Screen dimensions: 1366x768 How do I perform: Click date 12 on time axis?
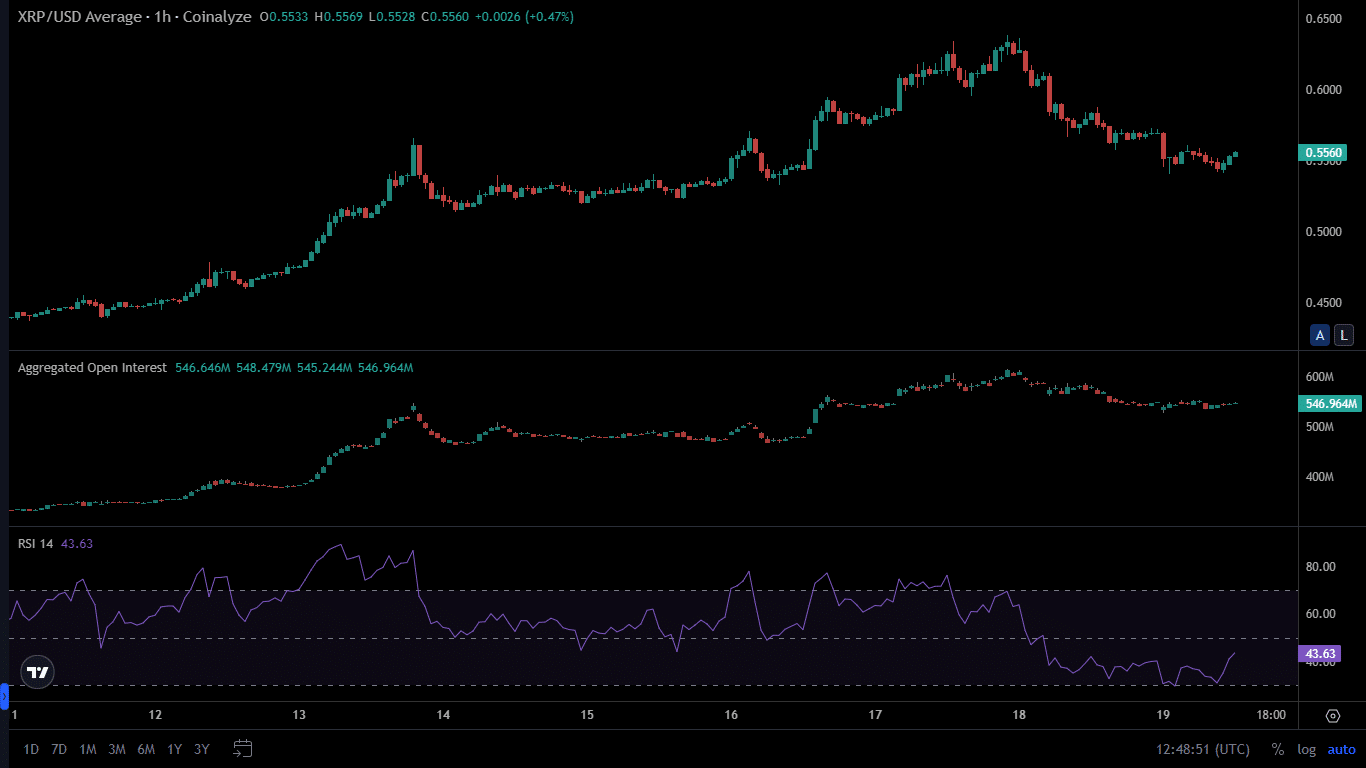point(155,716)
